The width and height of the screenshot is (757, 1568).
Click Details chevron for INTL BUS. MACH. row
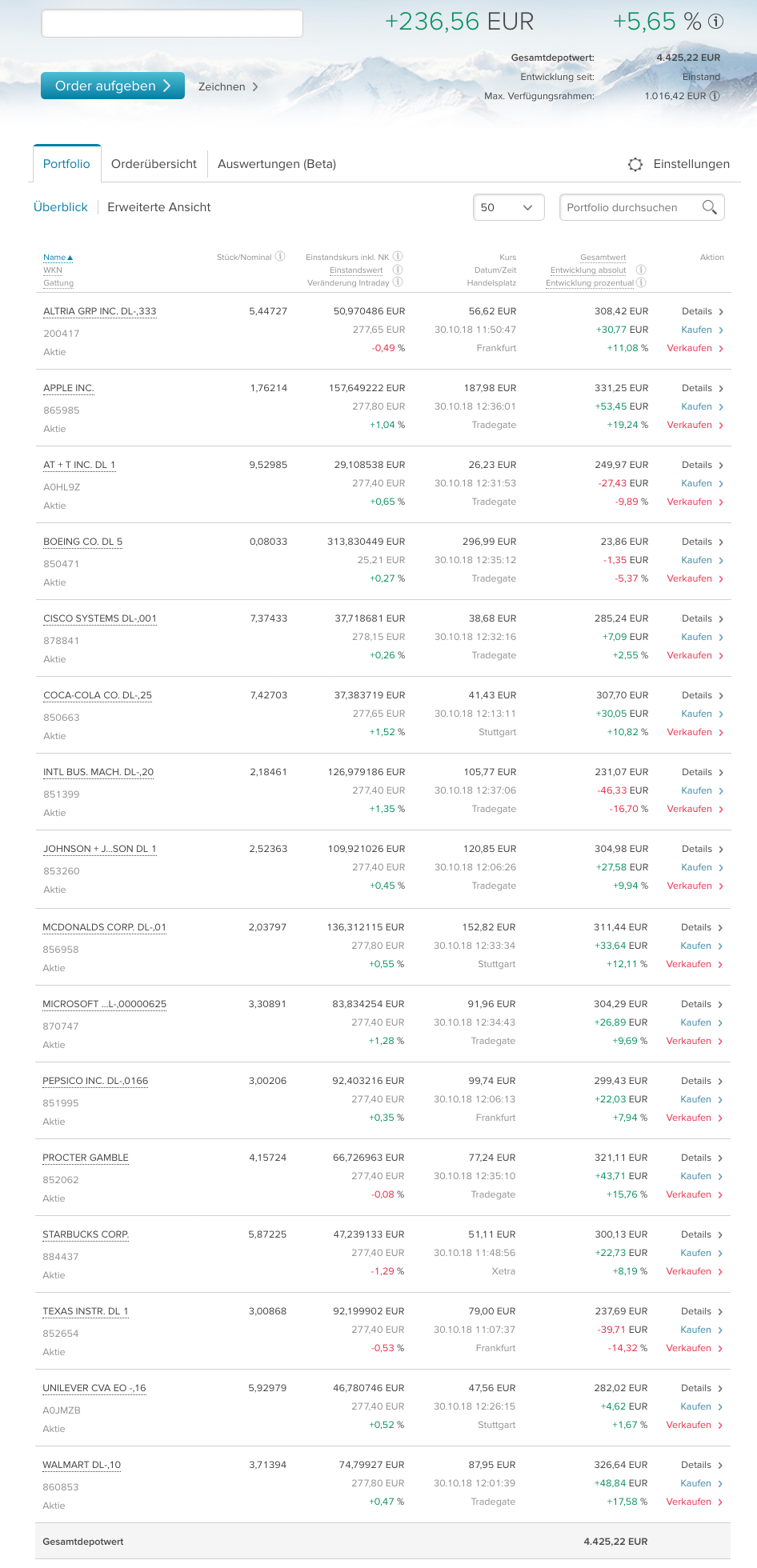tap(721, 773)
